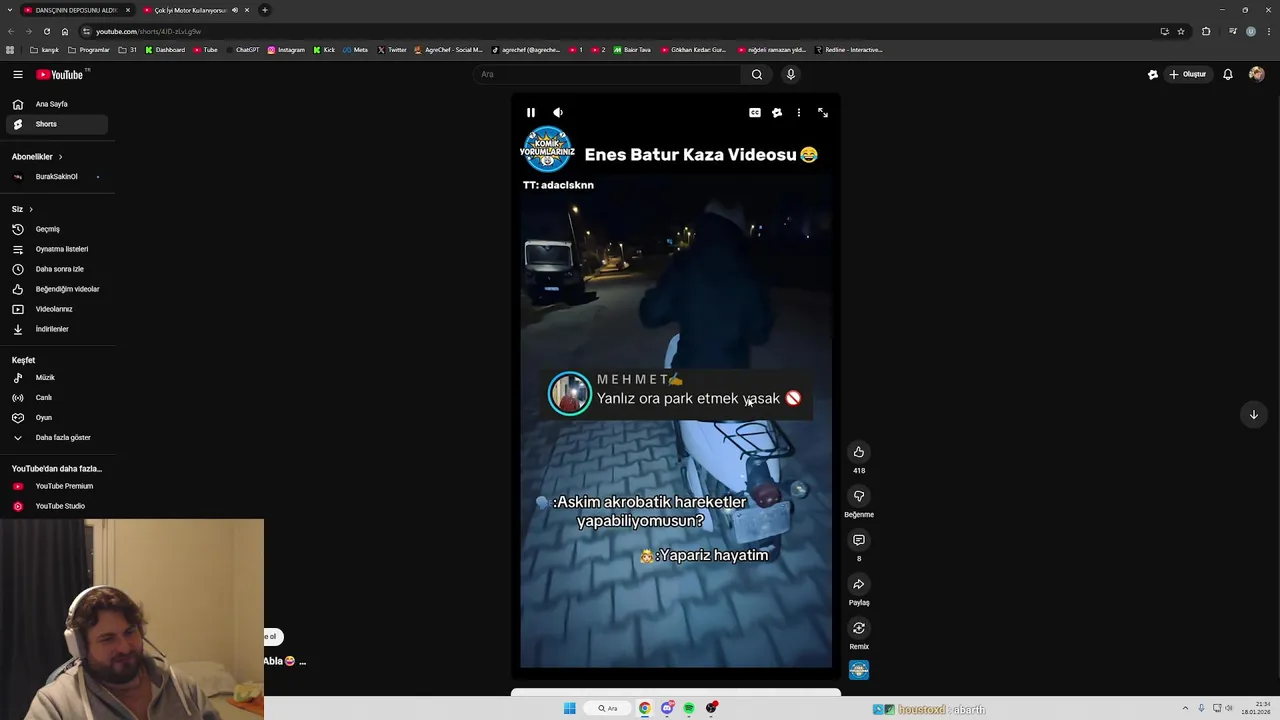This screenshot has width=1280, height=720.
Task: Like the Short with 418 likes
Action: tap(859, 452)
